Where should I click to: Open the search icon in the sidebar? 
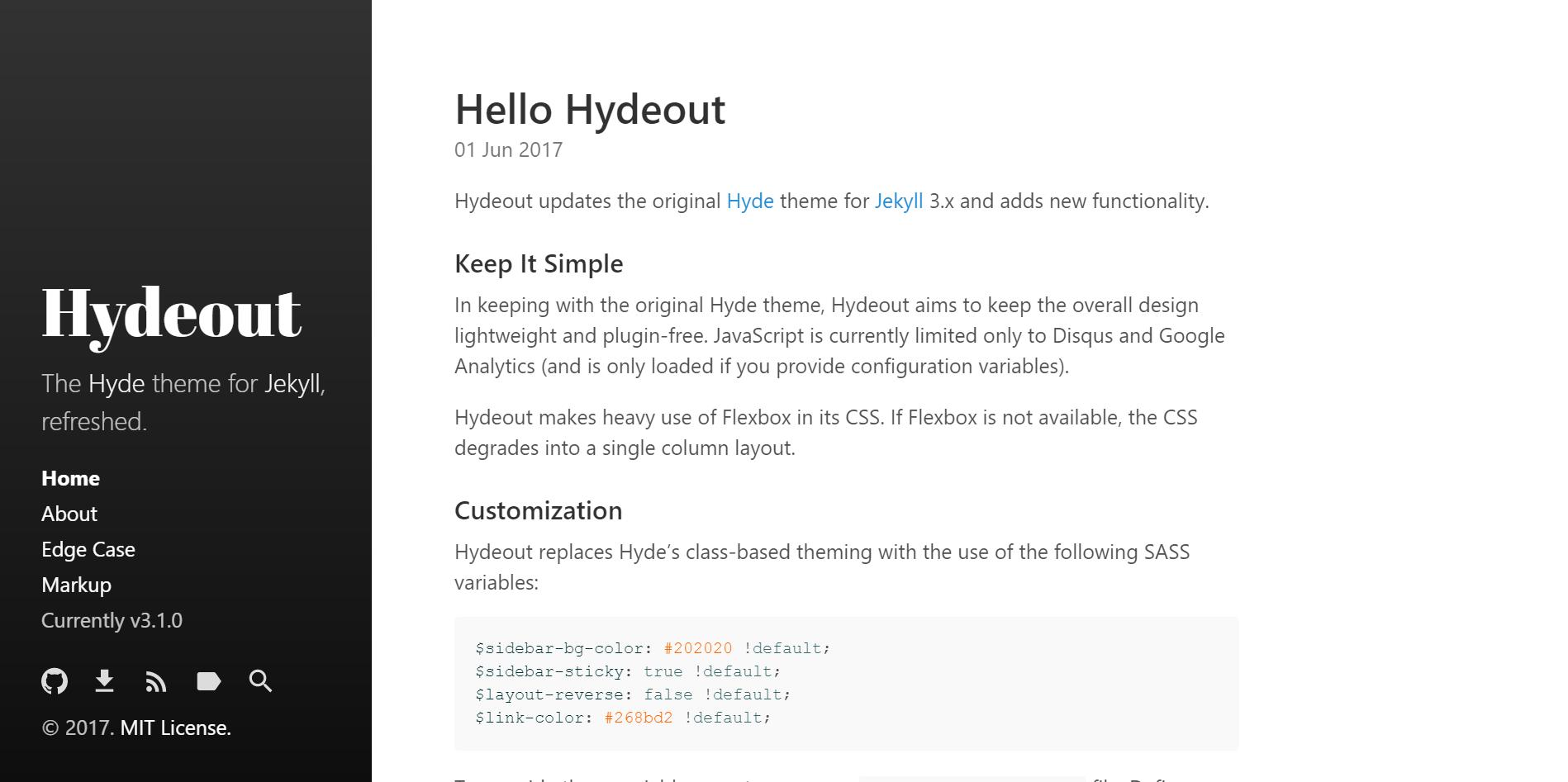click(x=259, y=680)
